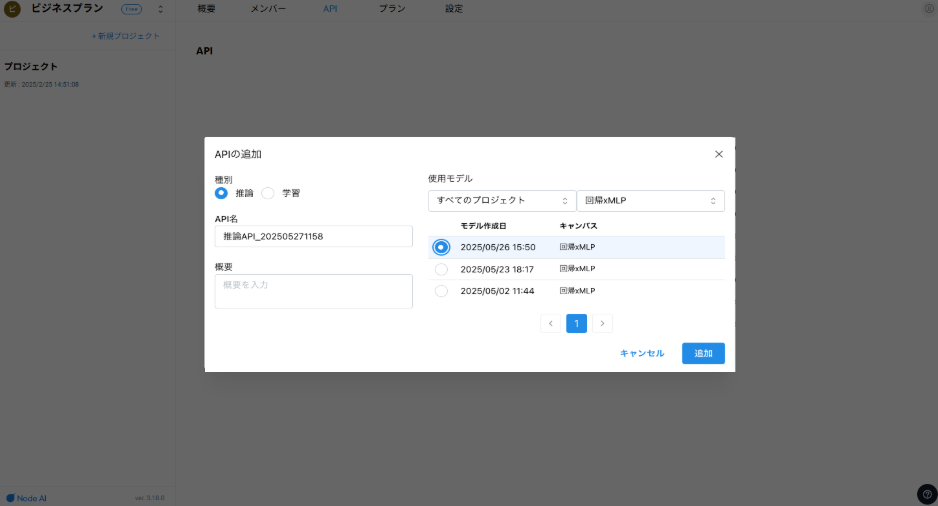Click the ビジネスプラン workspace avatar icon
938x506 pixels.
12,9
